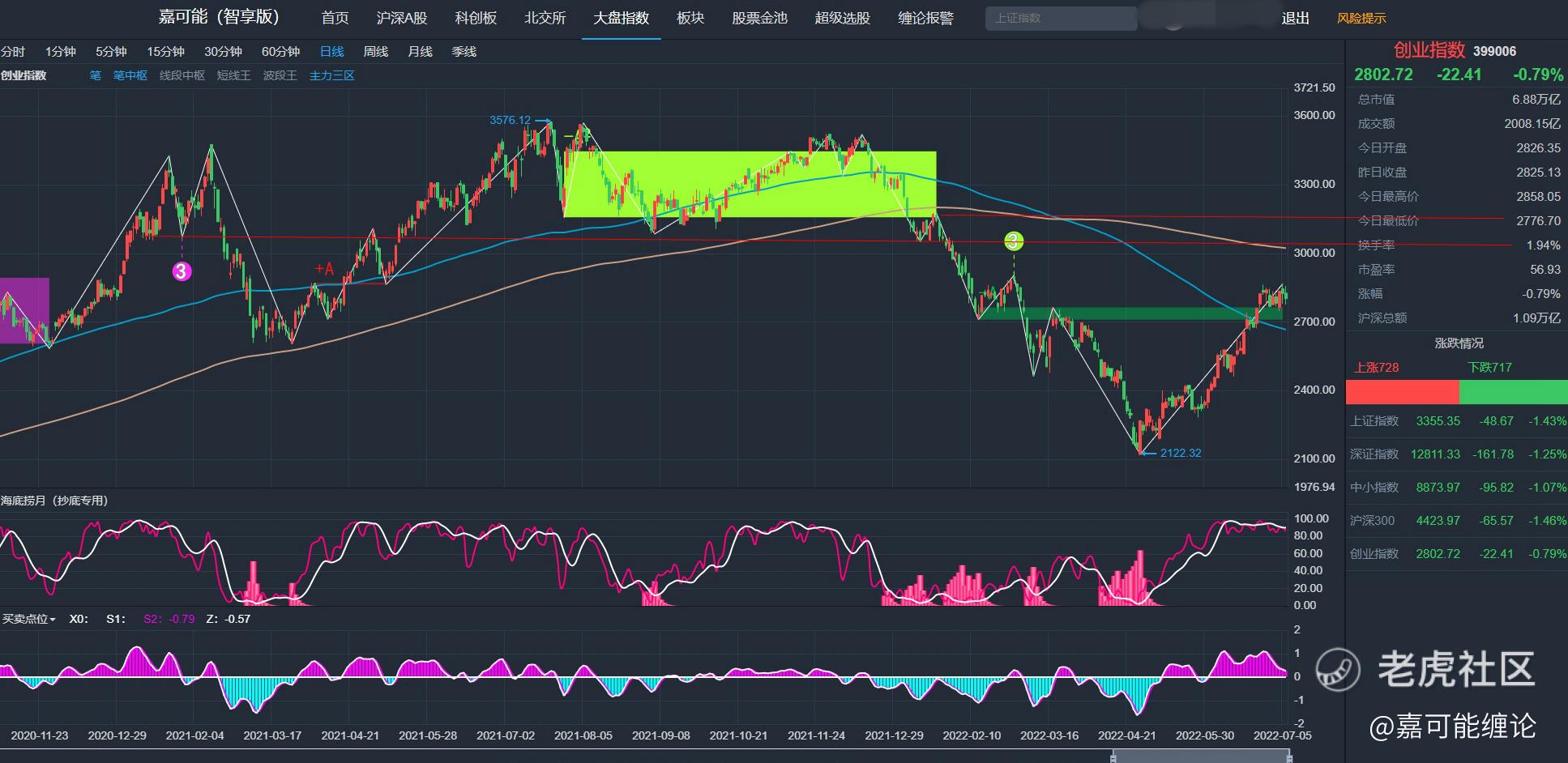
Task: Open the 股票金池 tab
Action: pos(759,18)
